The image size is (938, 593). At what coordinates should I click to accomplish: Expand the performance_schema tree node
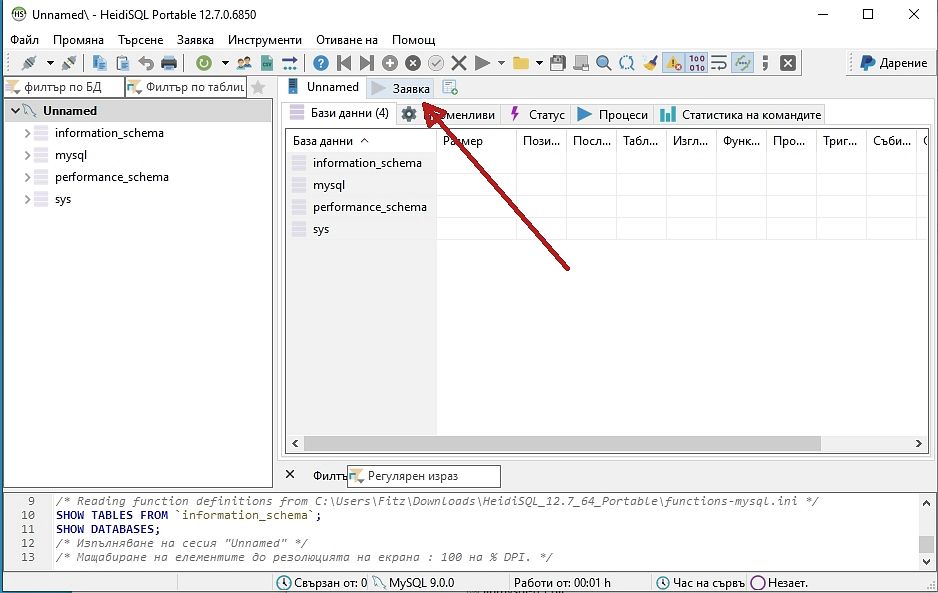click(x=27, y=177)
